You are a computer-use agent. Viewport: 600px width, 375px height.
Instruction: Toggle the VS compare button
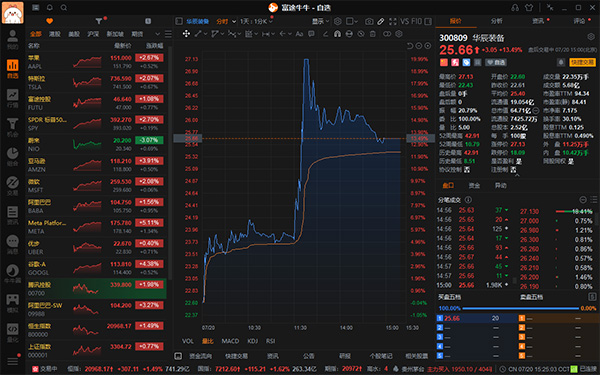pos(405,21)
